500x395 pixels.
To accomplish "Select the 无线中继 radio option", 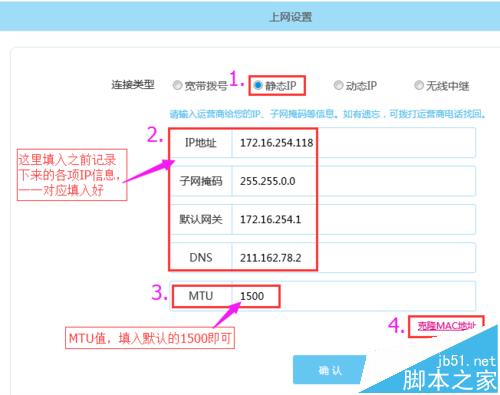I will 419,85.
